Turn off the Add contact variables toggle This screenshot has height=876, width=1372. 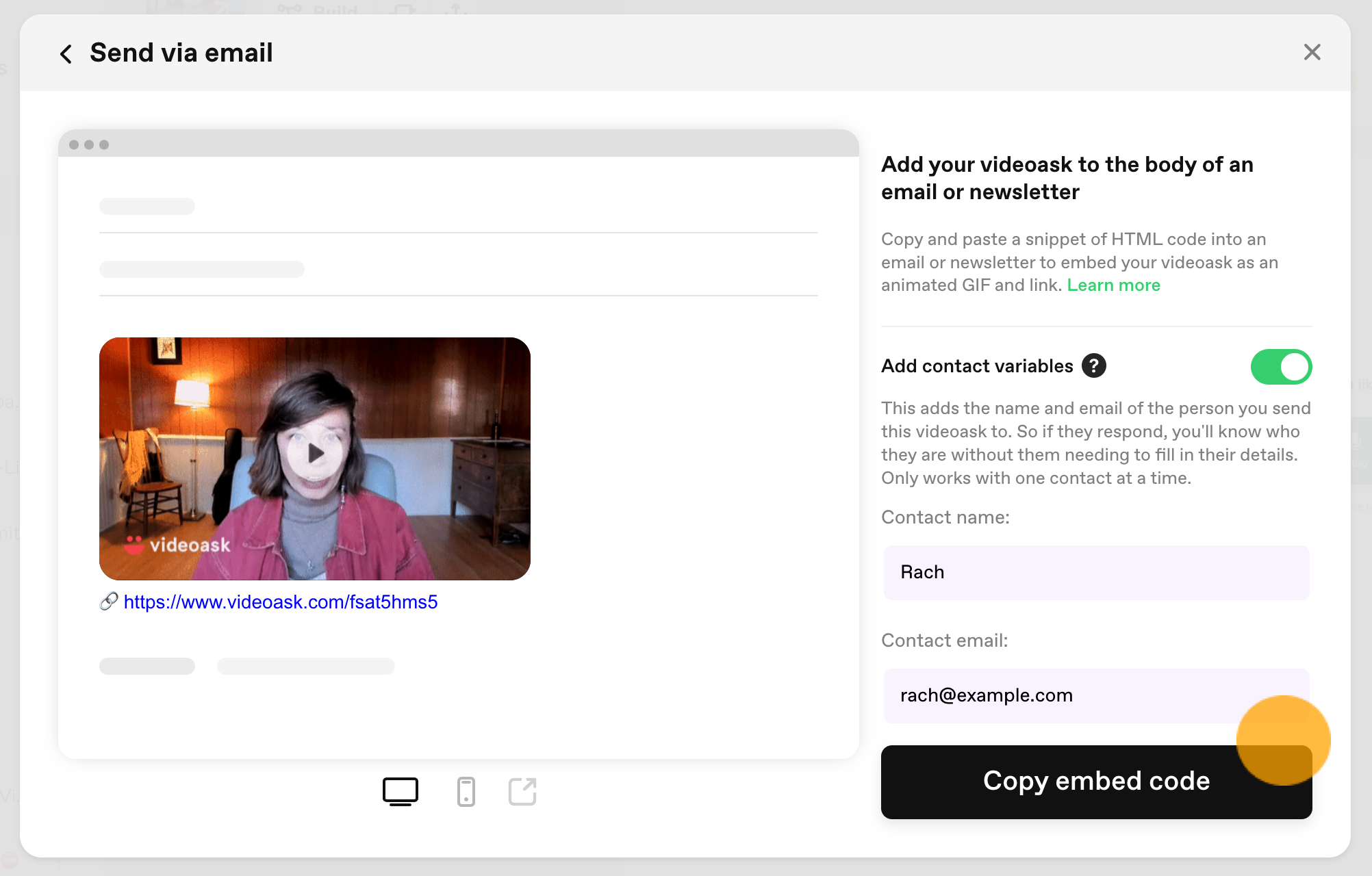1281,367
